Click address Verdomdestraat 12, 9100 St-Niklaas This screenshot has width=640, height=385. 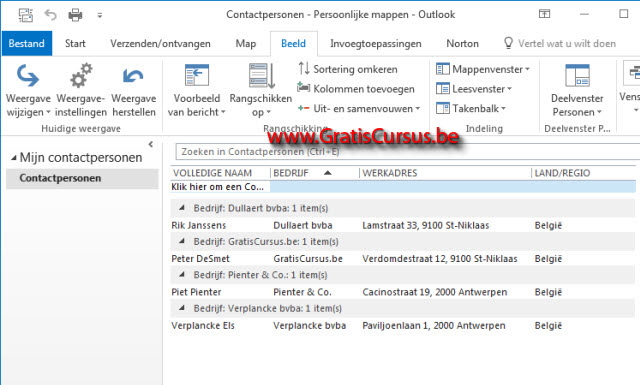[x=440, y=259]
